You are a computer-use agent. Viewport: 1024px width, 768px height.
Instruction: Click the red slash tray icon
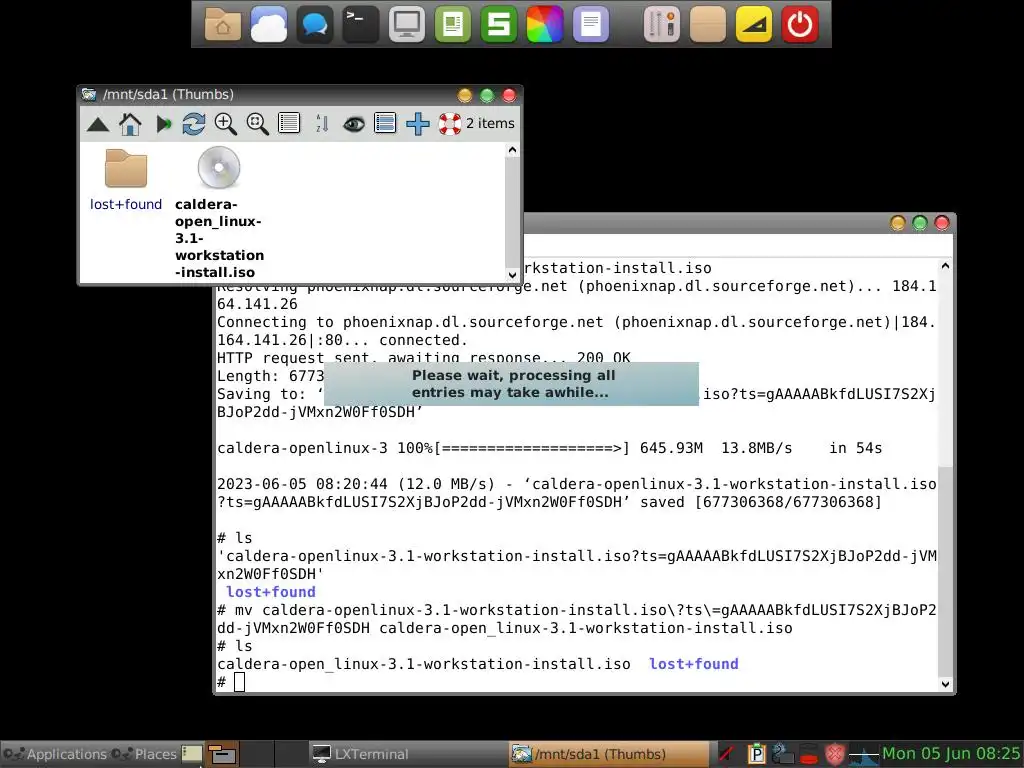pos(727,754)
